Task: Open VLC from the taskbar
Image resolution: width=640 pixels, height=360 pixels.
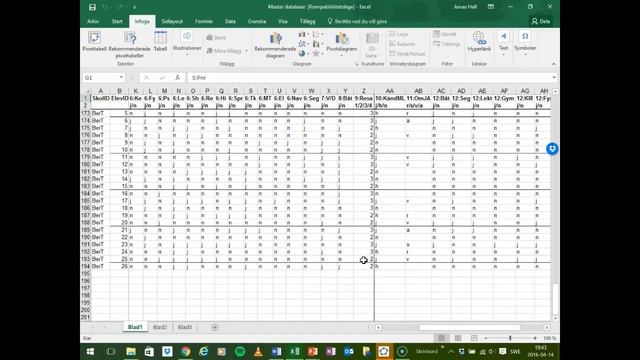Action: [258, 351]
